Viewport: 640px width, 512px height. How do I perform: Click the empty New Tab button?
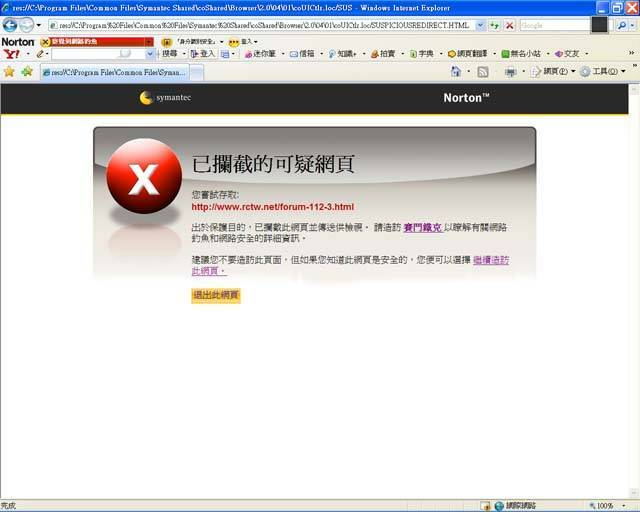point(197,73)
